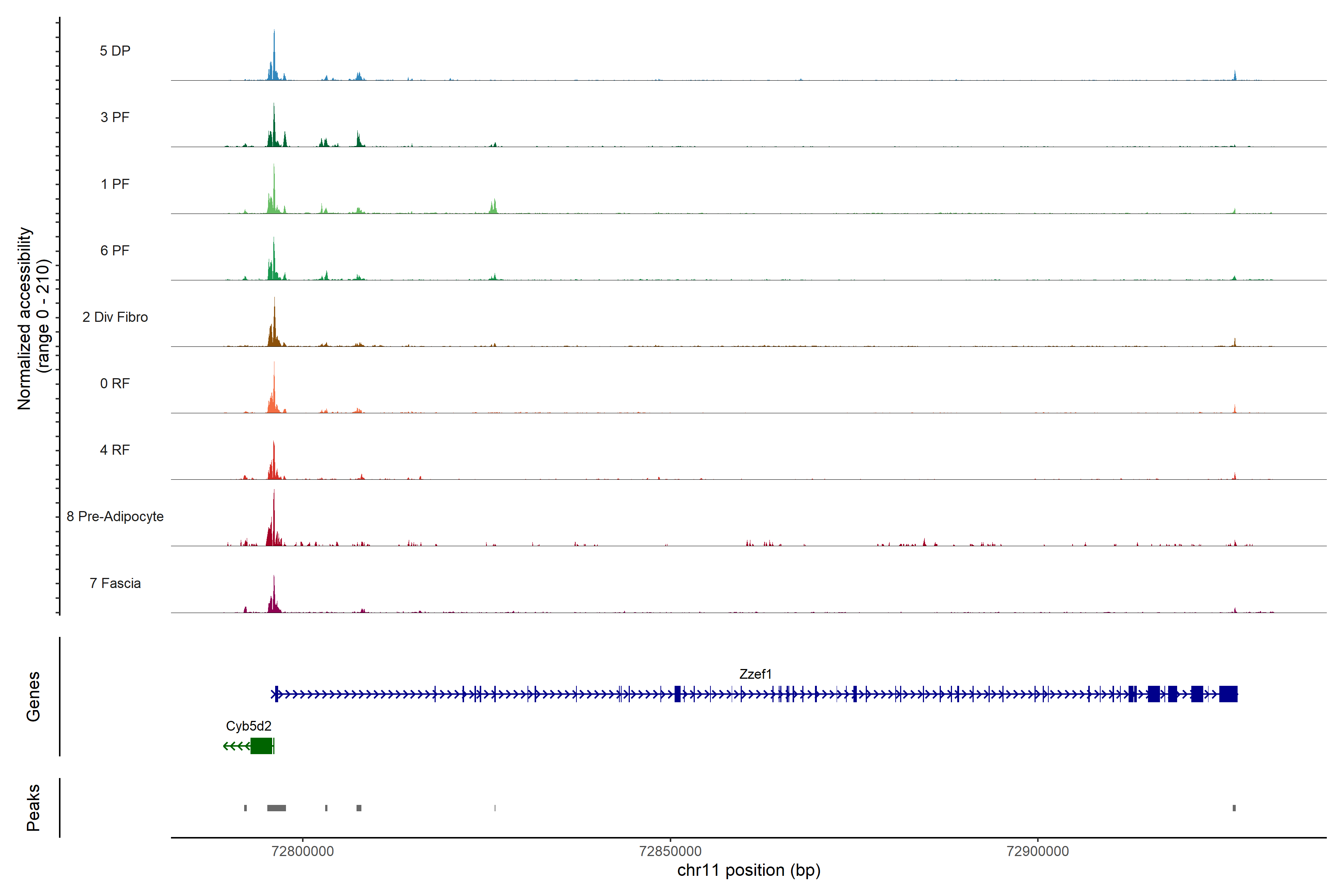Click the widest gray peak bar
1344x896 pixels.
tap(277, 808)
